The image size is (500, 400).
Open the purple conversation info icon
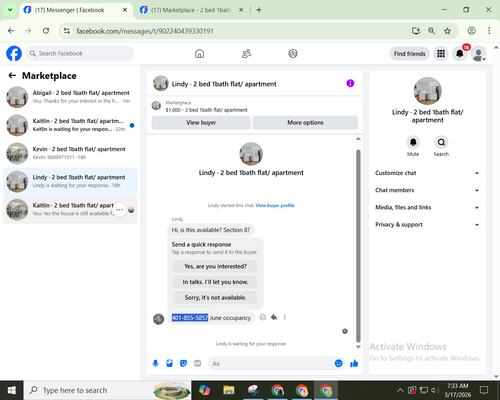click(x=350, y=83)
